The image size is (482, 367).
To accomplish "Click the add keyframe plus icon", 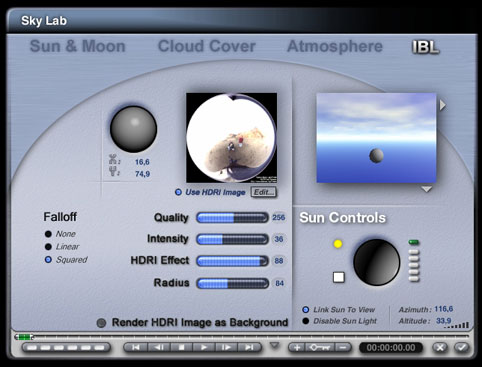I will point(296,348).
